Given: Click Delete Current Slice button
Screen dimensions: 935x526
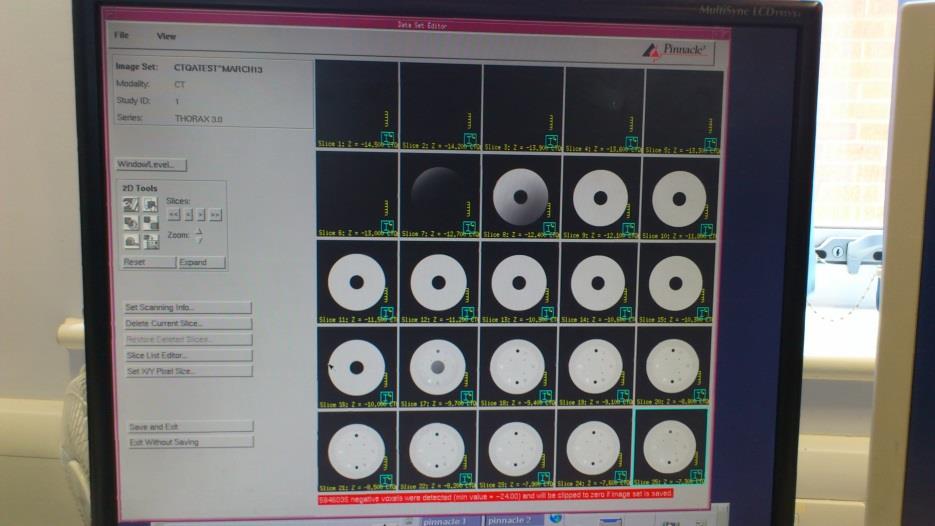Looking at the screenshot, I should 188,324.
